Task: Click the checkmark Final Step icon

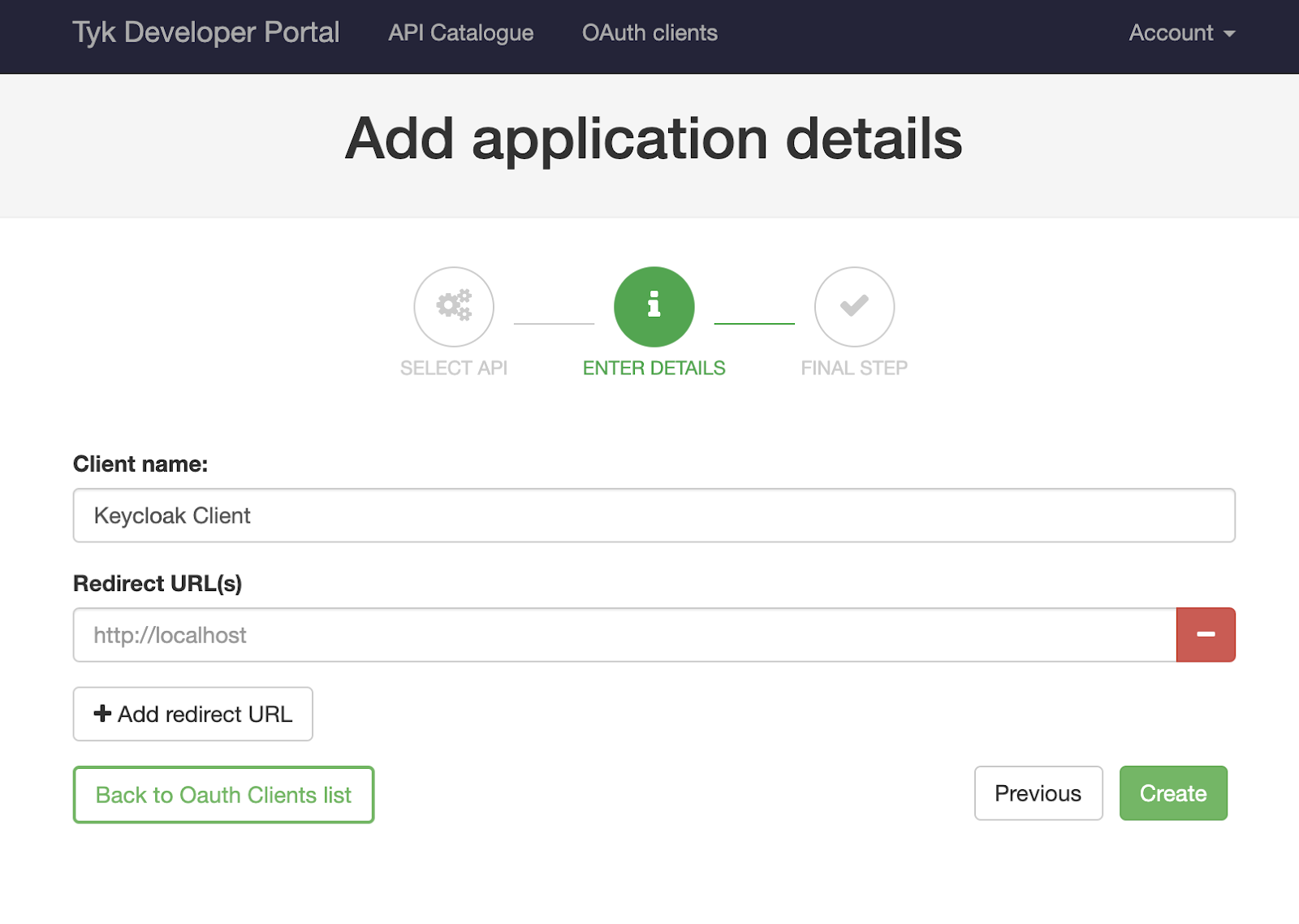Action: click(x=854, y=306)
